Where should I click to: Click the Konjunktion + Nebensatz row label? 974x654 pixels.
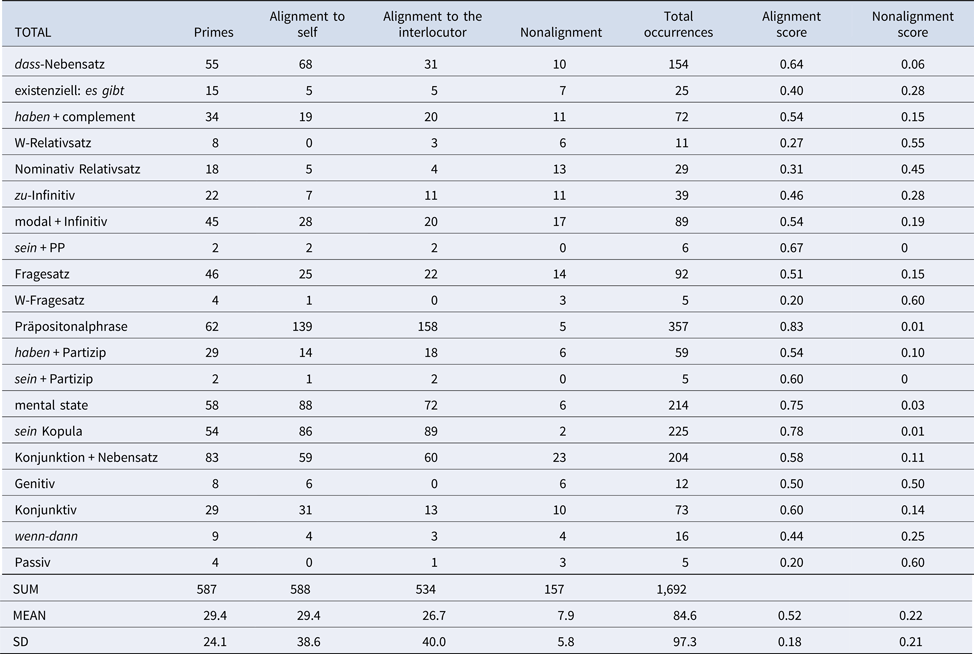click(86, 456)
